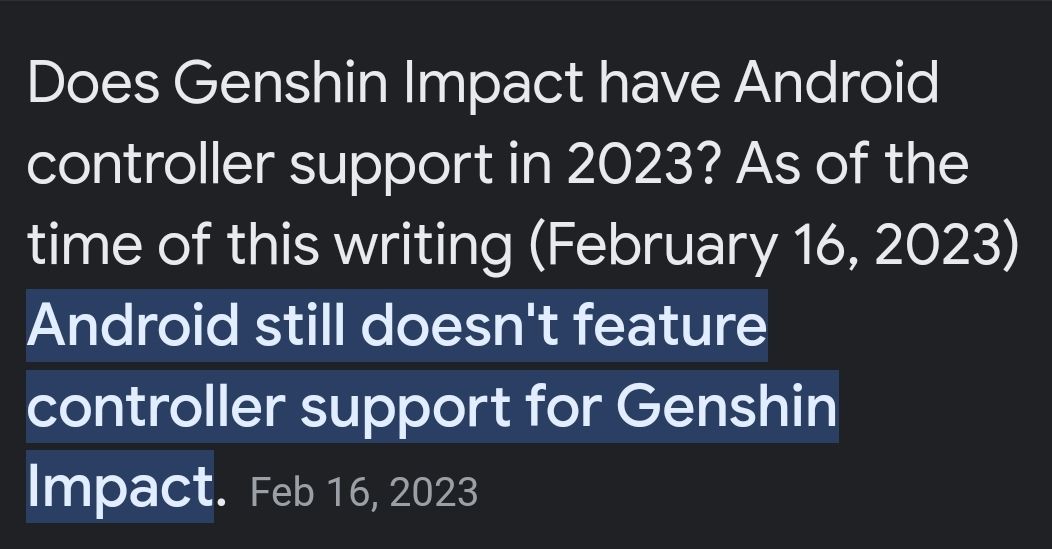The height and width of the screenshot is (549, 1052).
Task: Click the word "Does" starting the question
Action: (x=93, y=82)
